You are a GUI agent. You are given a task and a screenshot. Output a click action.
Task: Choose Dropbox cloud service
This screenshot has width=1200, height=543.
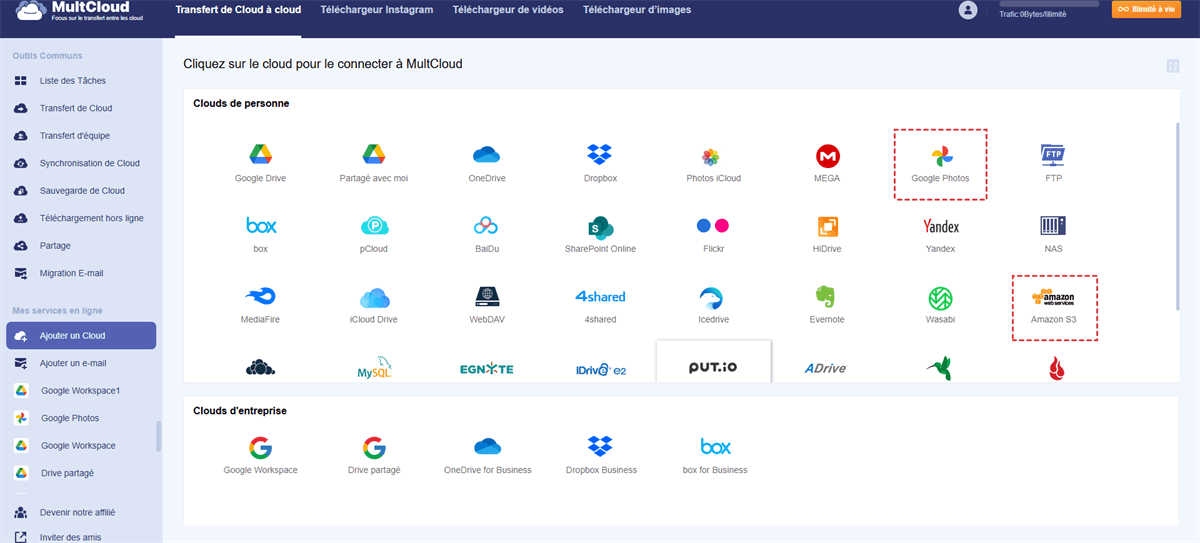[600, 163]
